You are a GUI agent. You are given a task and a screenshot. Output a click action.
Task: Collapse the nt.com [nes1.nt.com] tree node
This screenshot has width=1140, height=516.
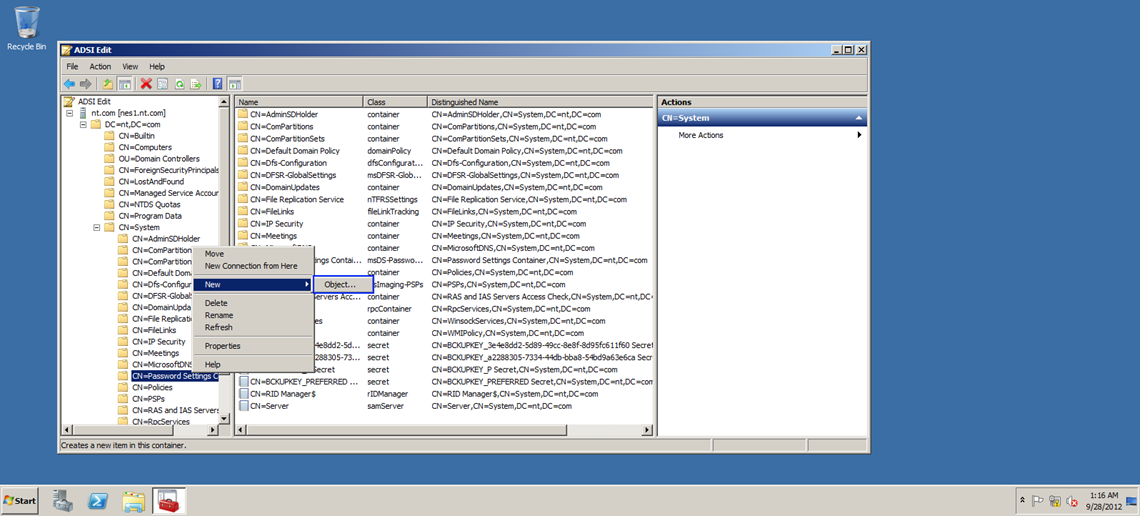click(x=70, y=113)
